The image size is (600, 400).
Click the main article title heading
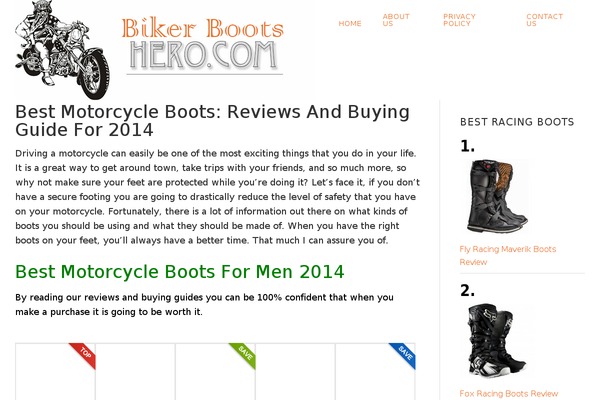(212, 121)
